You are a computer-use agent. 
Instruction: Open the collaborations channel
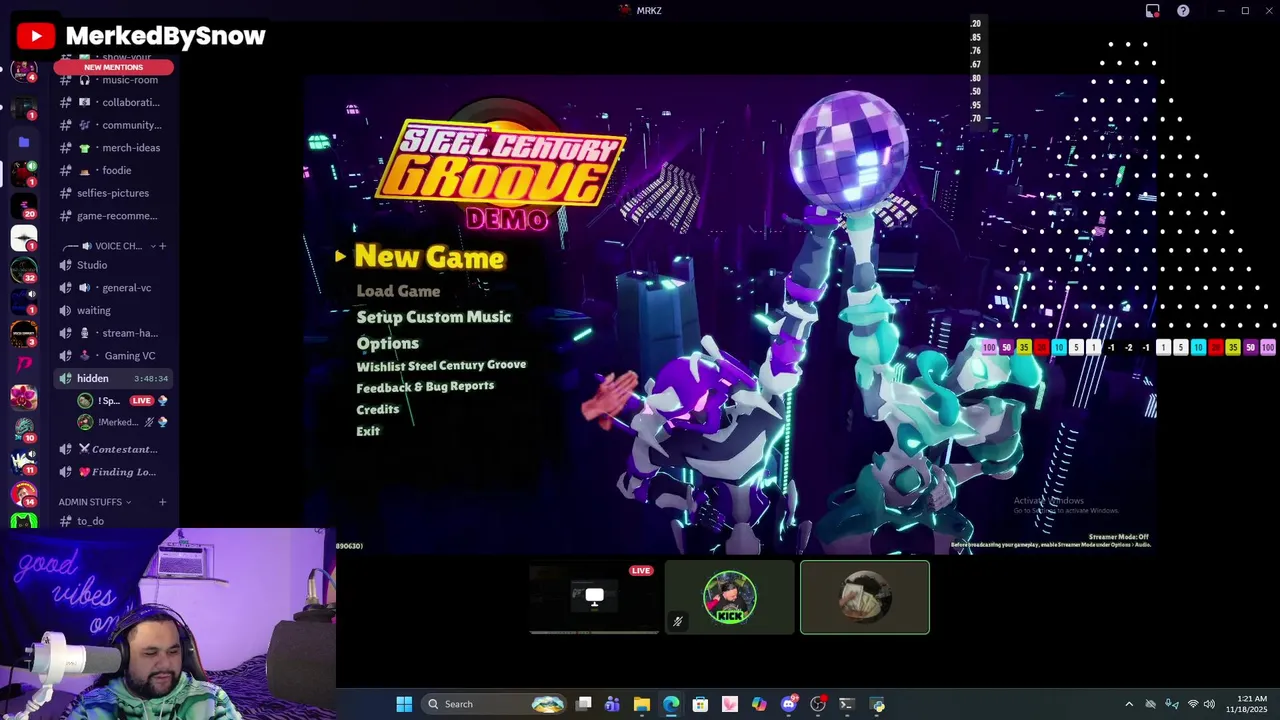tap(114, 102)
